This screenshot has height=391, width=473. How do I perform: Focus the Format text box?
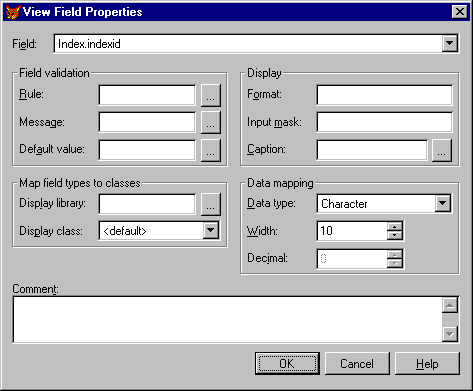384,95
